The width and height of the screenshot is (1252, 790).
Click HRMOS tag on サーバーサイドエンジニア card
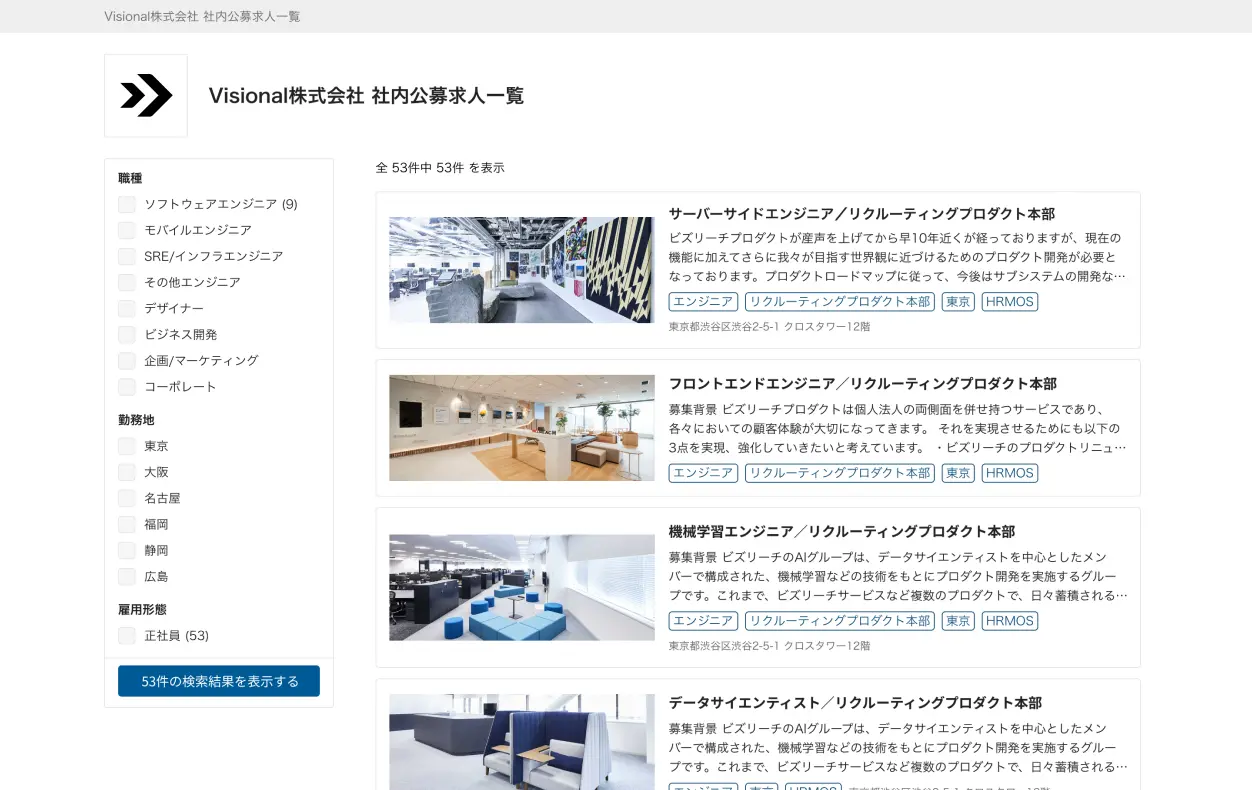coord(1010,302)
